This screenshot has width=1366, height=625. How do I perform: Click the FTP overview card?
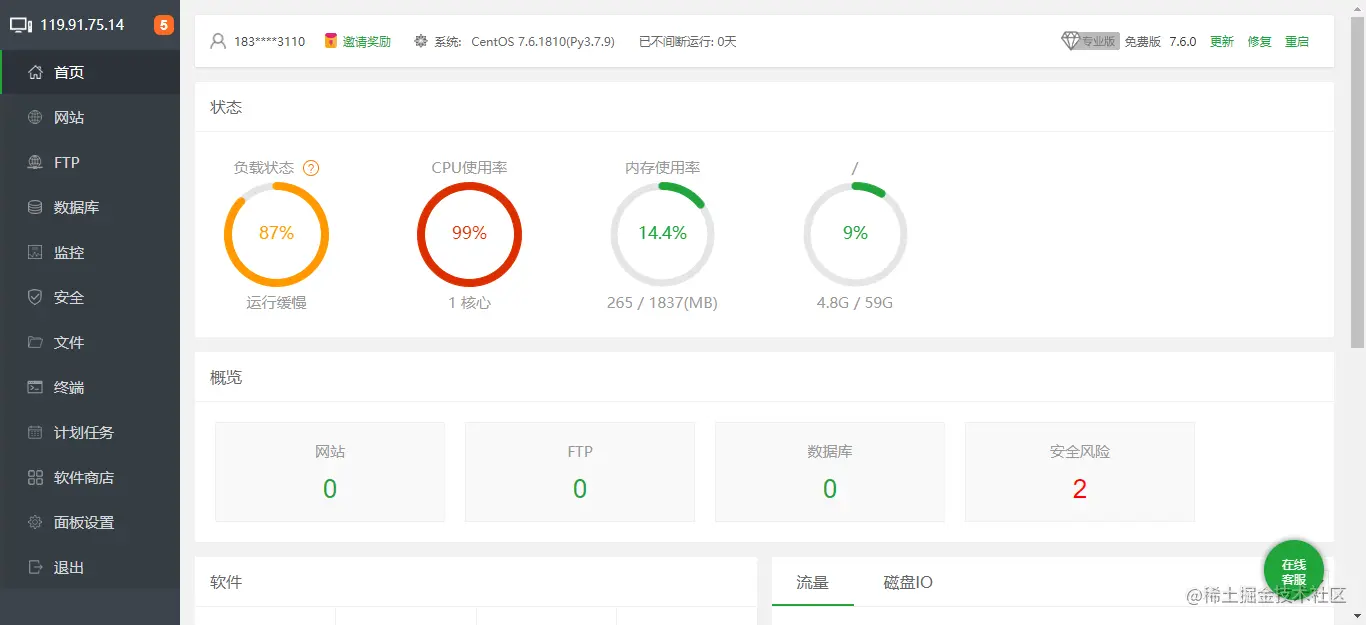tap(580, 472)
